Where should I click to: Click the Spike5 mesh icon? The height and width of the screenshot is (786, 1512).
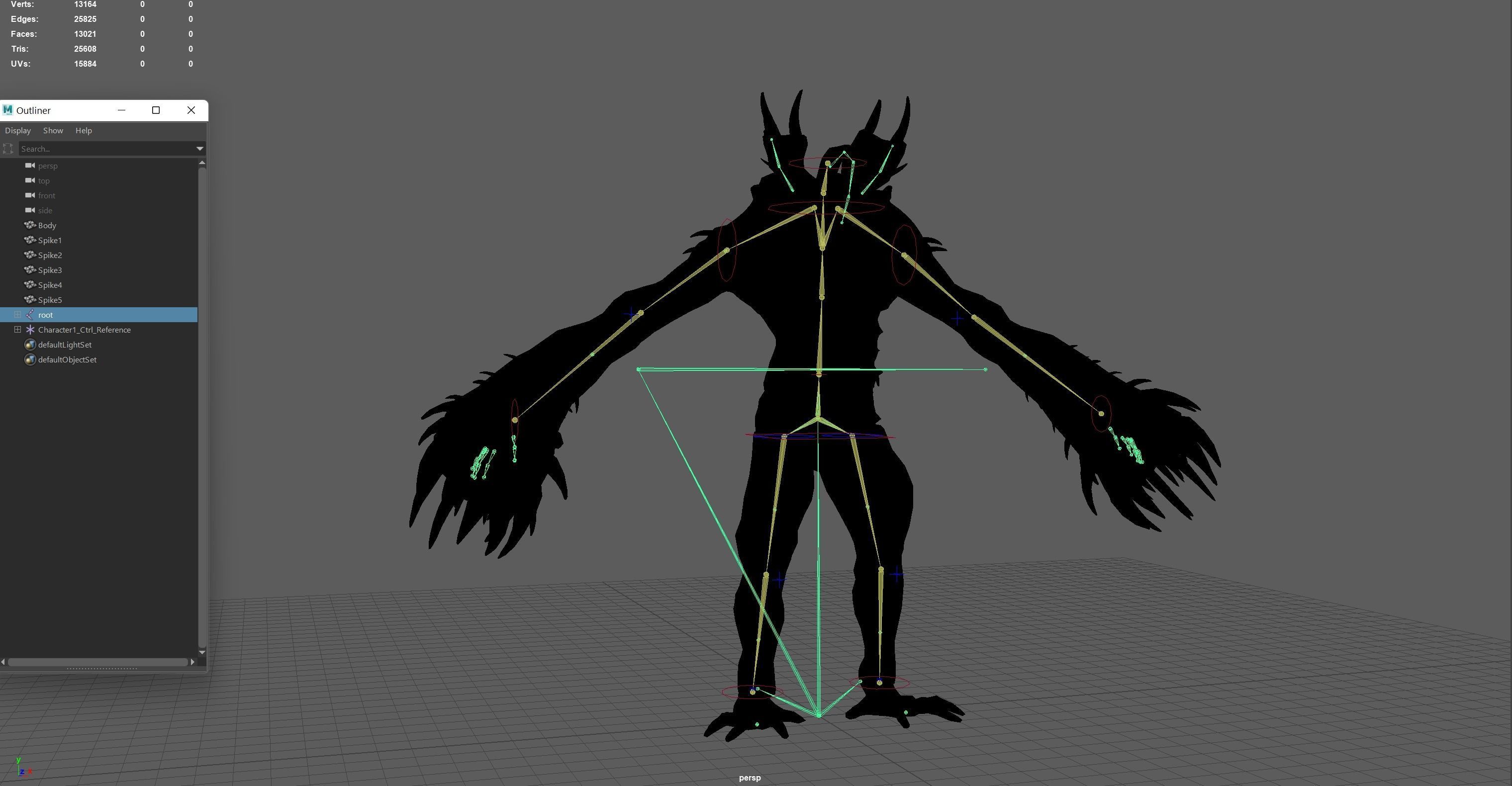(30, 300)
